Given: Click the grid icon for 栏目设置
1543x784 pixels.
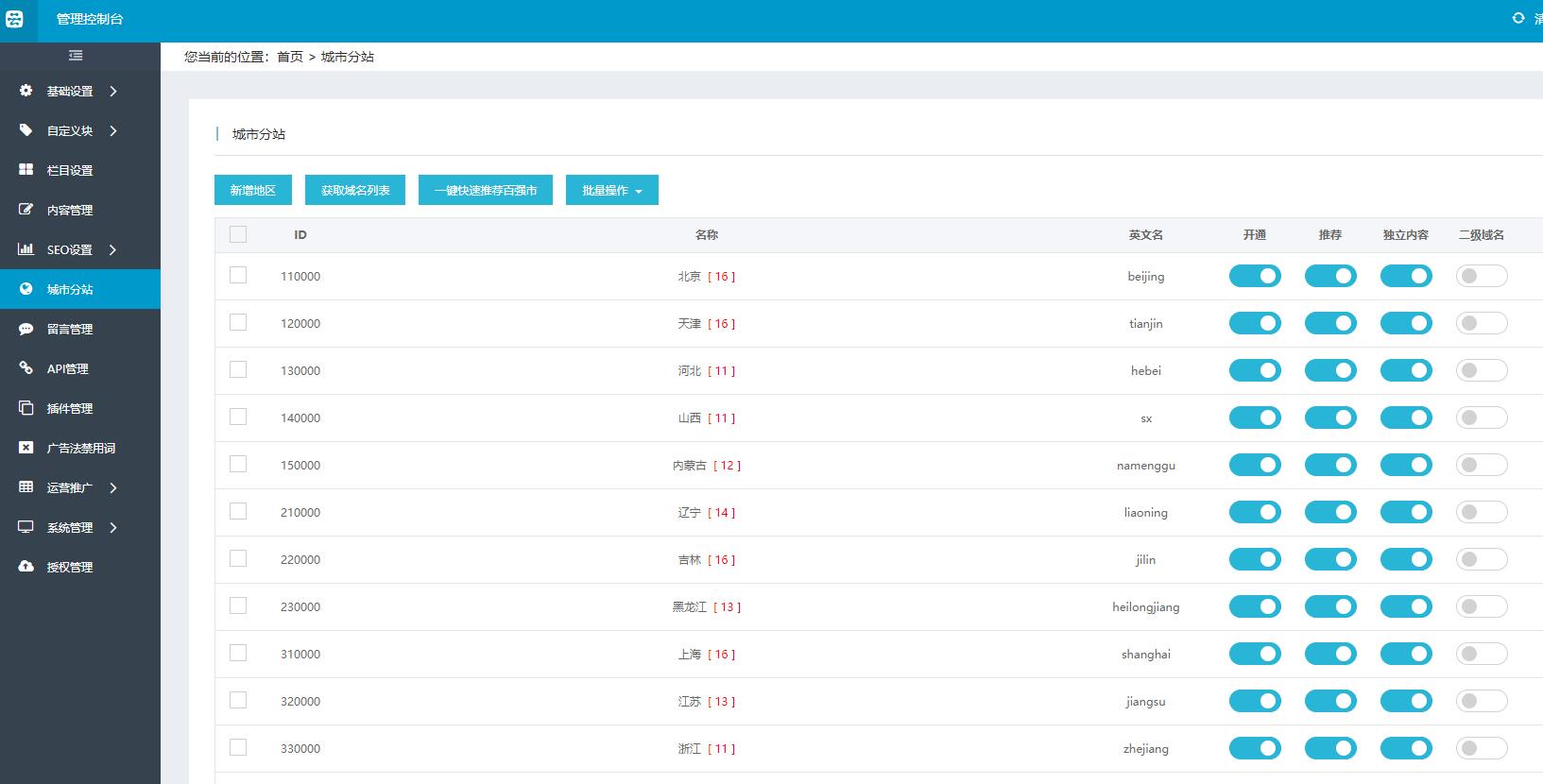Looking at the screenshot, I should [x=26, y=170].
